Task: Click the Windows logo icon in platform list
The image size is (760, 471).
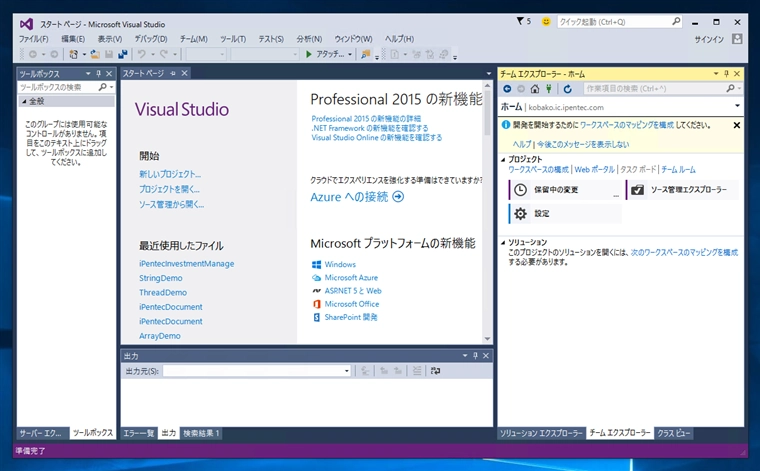Action: point(317,264)
